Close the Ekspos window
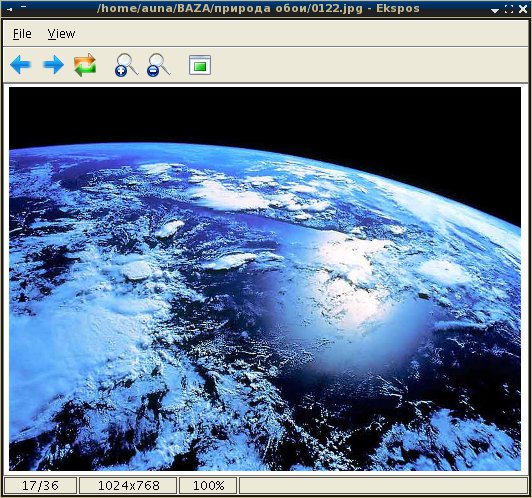The image size is (532, 498). pyautogui.click(x=523, y=9)
